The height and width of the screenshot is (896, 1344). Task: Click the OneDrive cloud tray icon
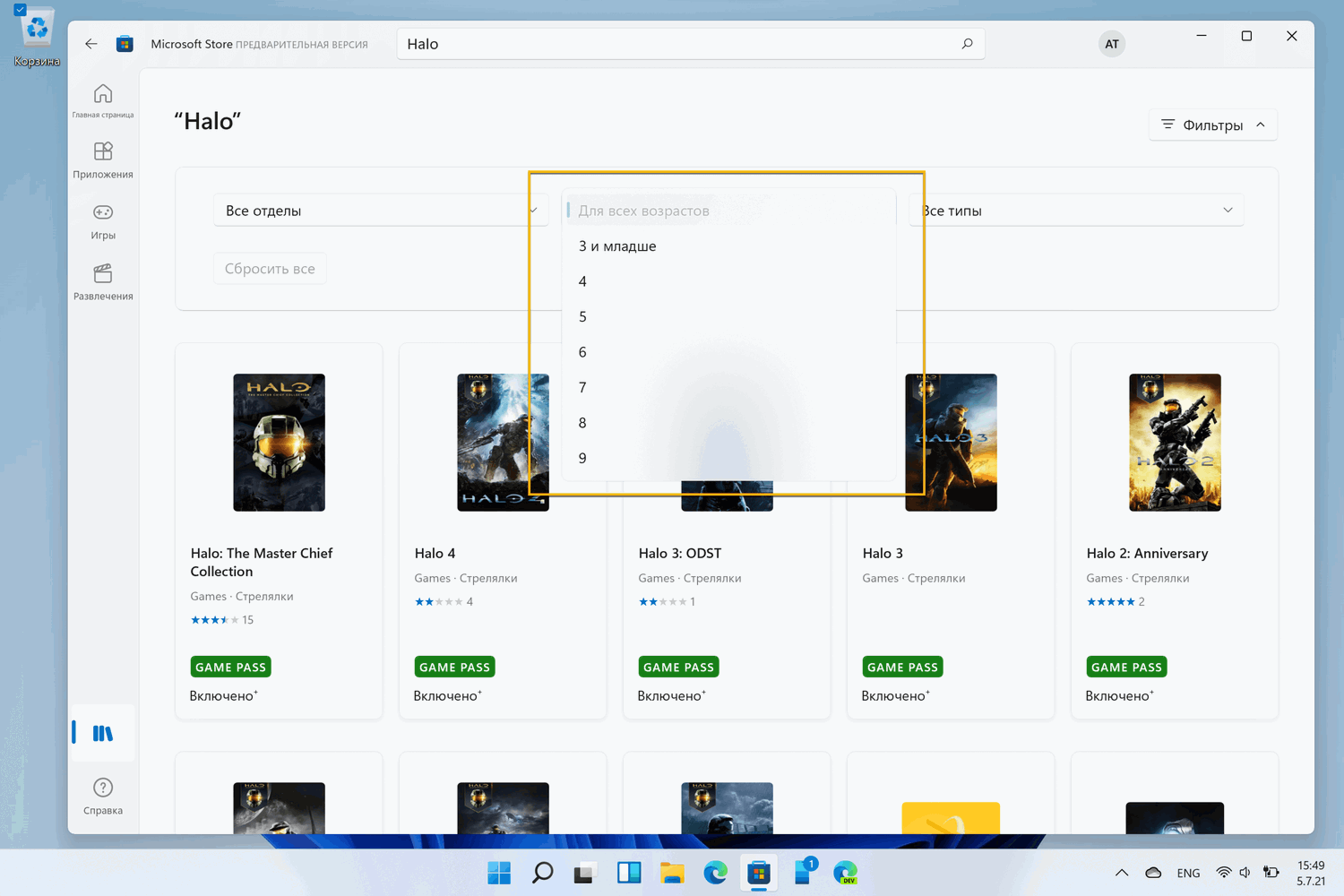1153,873
